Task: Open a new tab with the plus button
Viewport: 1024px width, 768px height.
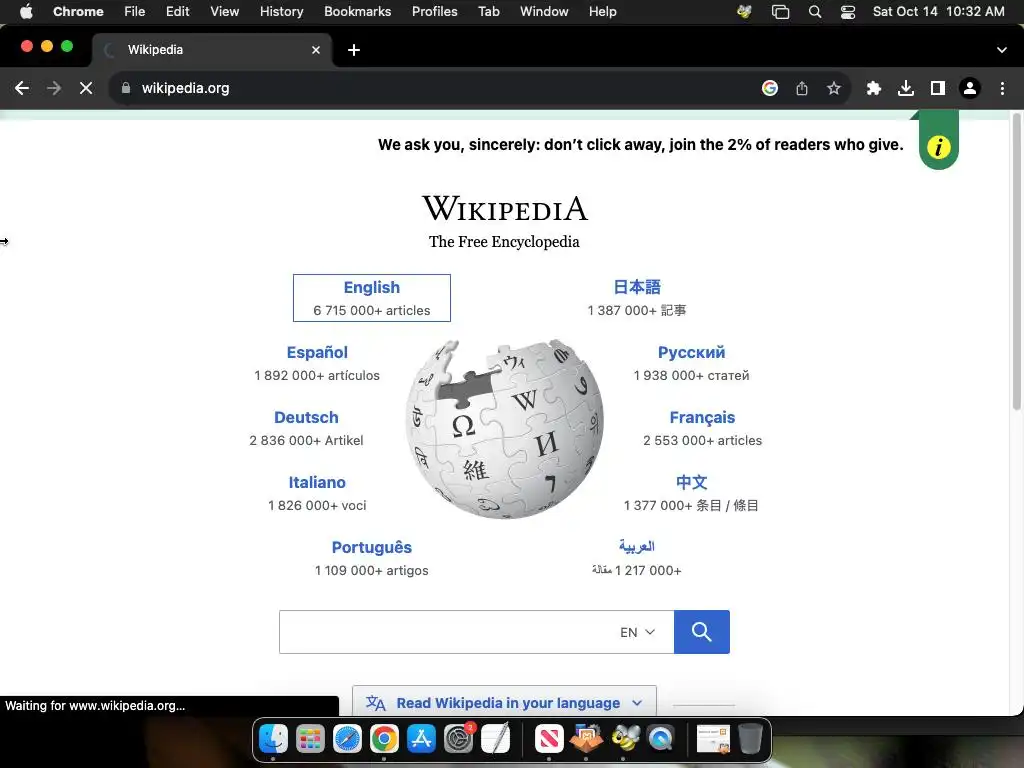Action: pos(353,50)
